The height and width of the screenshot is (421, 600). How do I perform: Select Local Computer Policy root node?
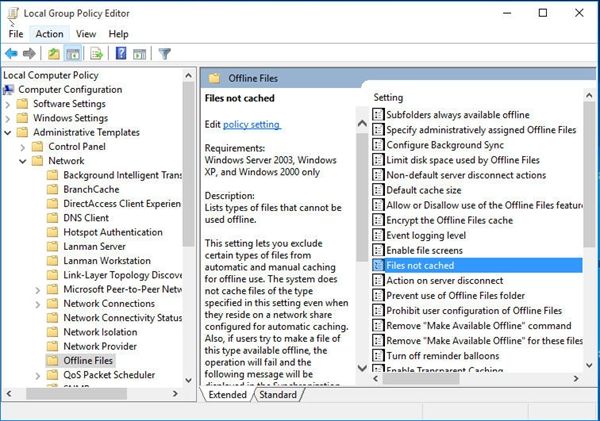click(51, 75)
